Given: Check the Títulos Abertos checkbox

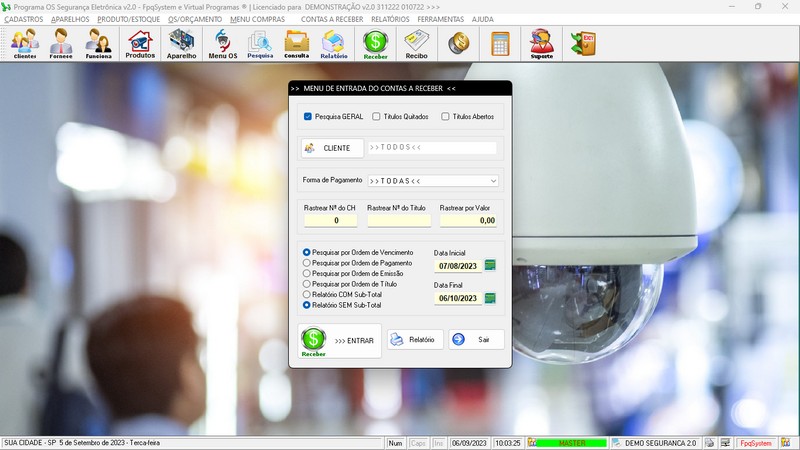Looking at the screenshot, I should [x=445, y=116].
